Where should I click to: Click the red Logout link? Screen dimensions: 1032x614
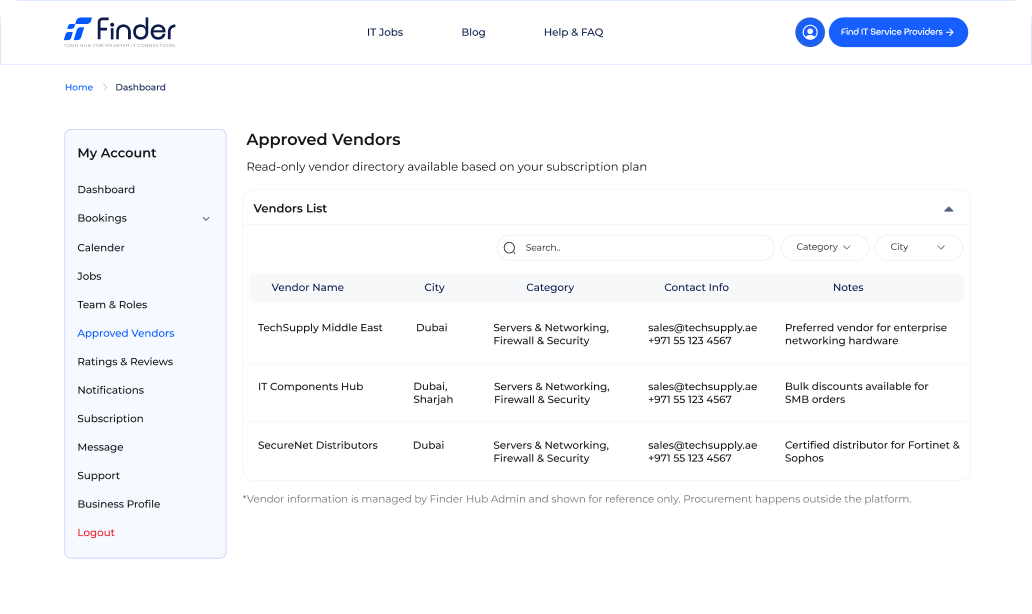[96, 532]
